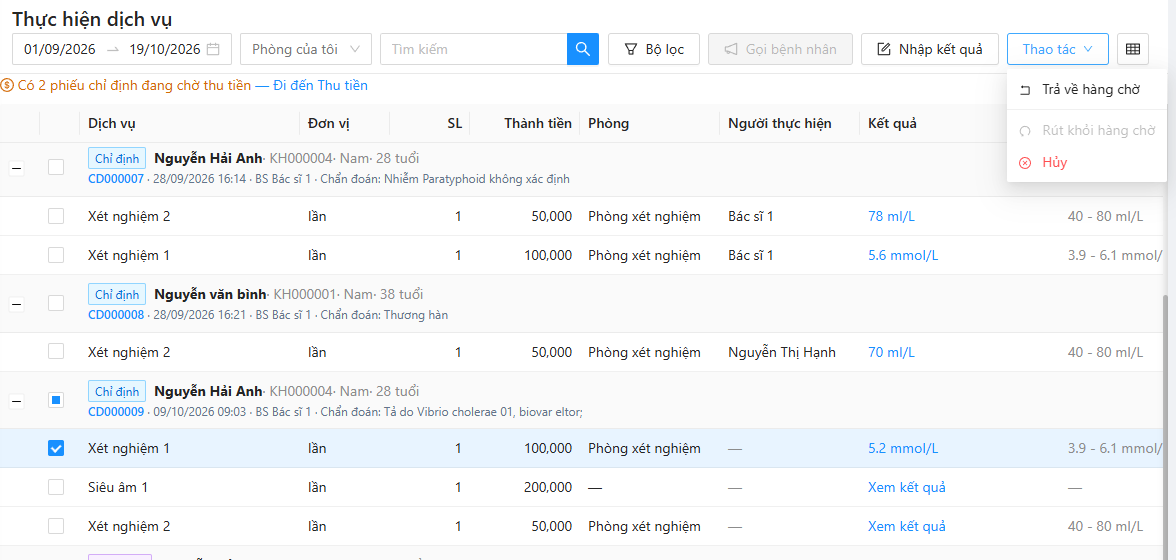This screenshot has height=560, width=1176.
Task: Open the 5.2 mmol/L result
Action: click(903, 448)
